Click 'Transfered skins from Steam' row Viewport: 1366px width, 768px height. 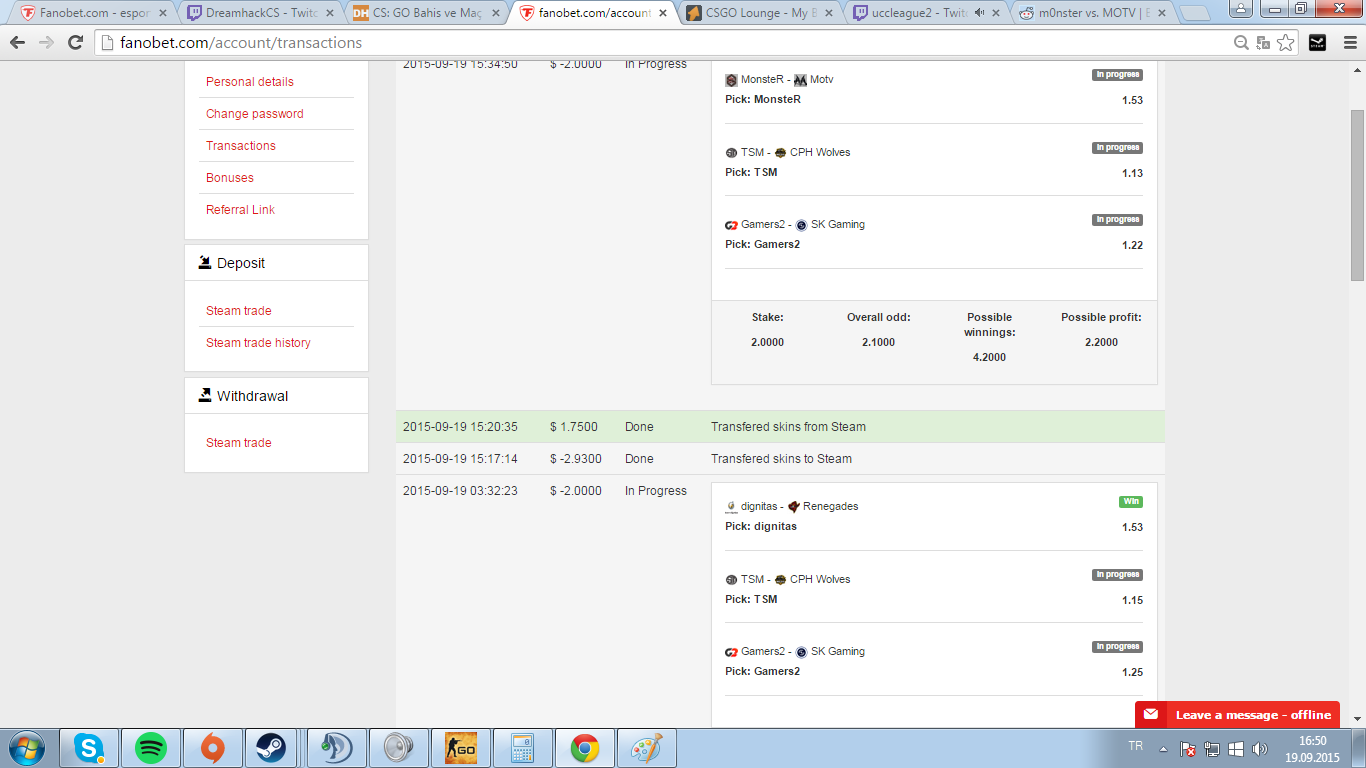780,427
